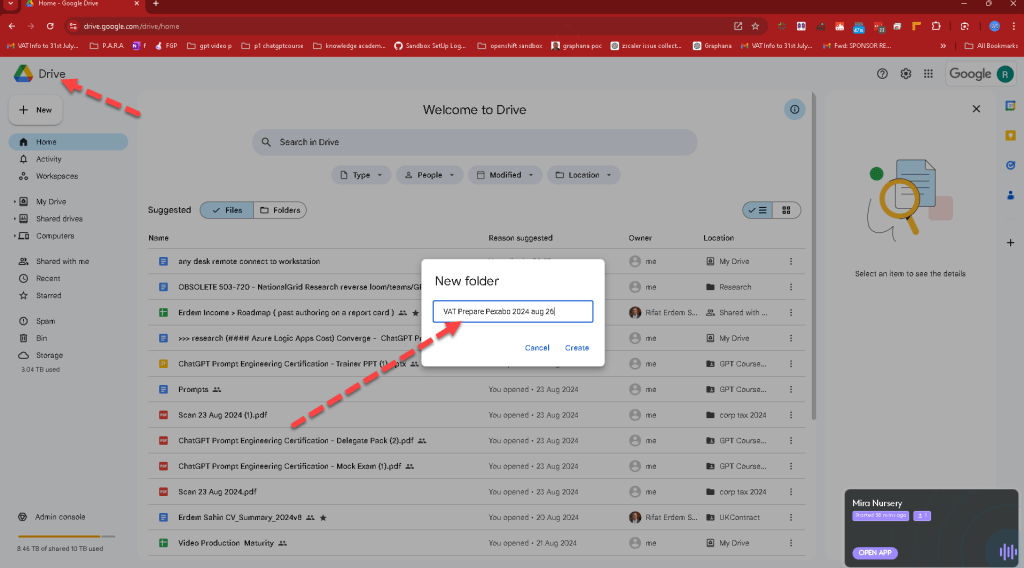Open the All Bookmarks folder
Viewport: 1024px width, 568px height.
pyautogui.click(x=991, y=46)
